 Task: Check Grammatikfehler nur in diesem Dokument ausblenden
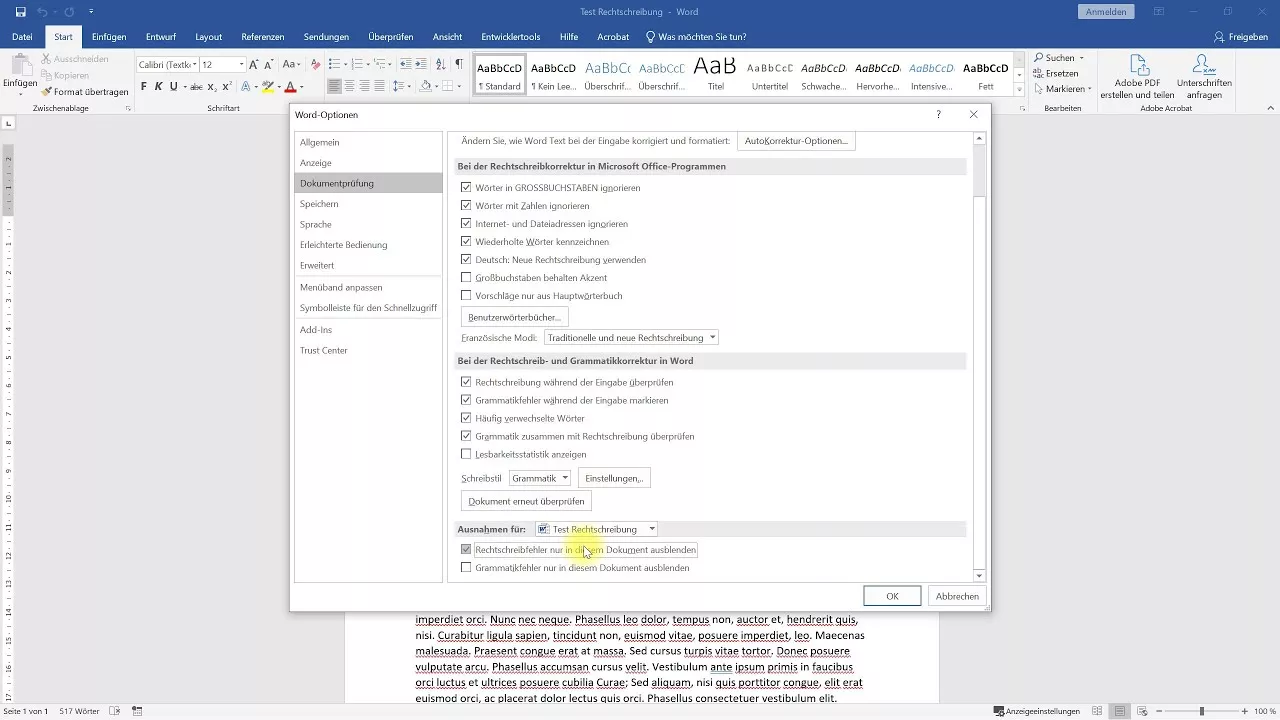(465, 567)
